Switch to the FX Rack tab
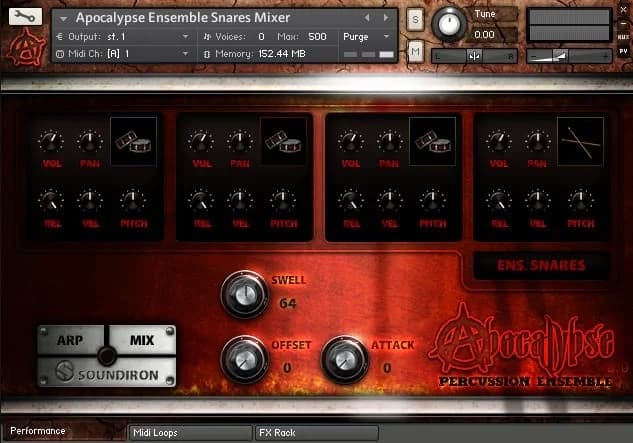 point(315,432)
